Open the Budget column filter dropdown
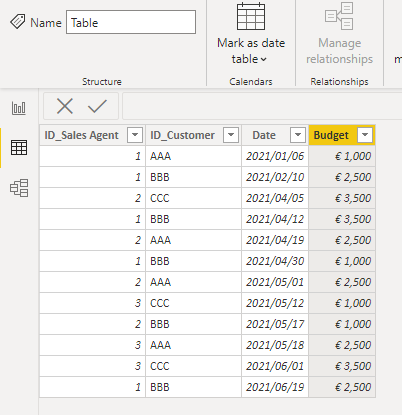 click(x=365, y=135)
